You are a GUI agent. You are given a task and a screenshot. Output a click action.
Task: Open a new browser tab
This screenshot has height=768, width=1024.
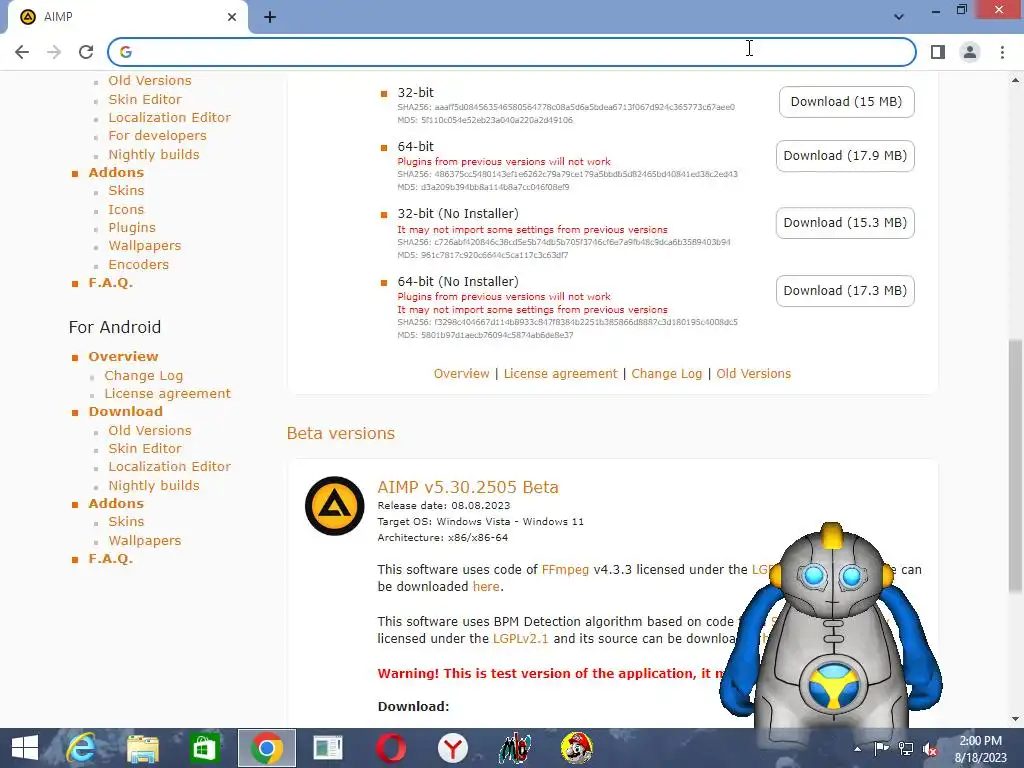click(270, 17)
